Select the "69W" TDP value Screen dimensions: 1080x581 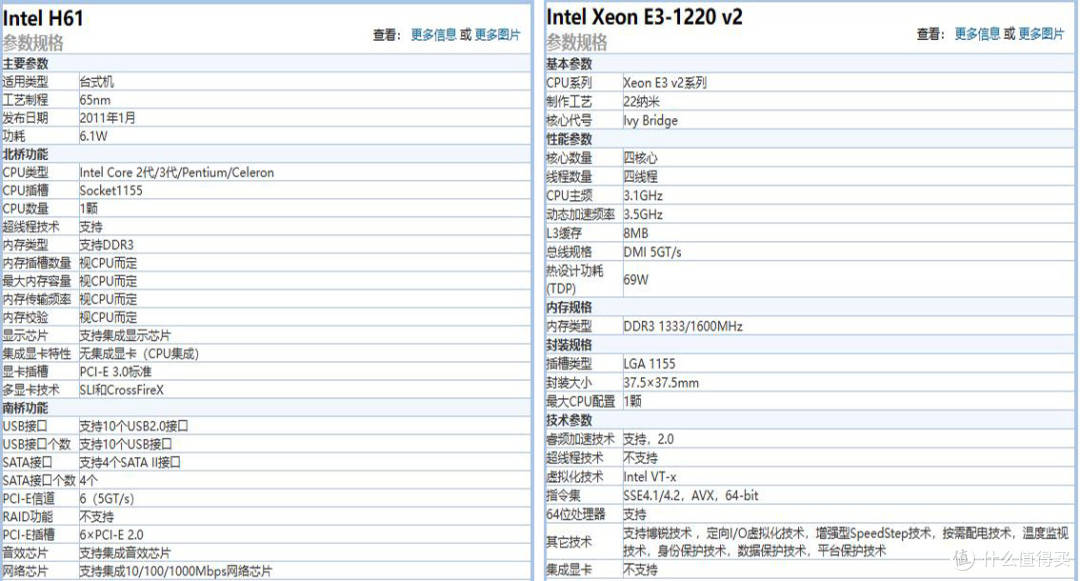(636, 279)
